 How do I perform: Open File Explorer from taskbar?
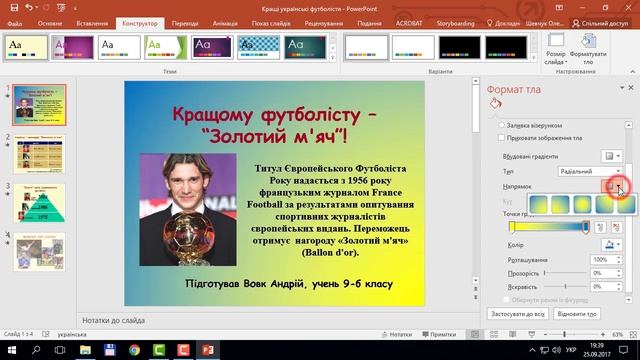tap(85, 350)
